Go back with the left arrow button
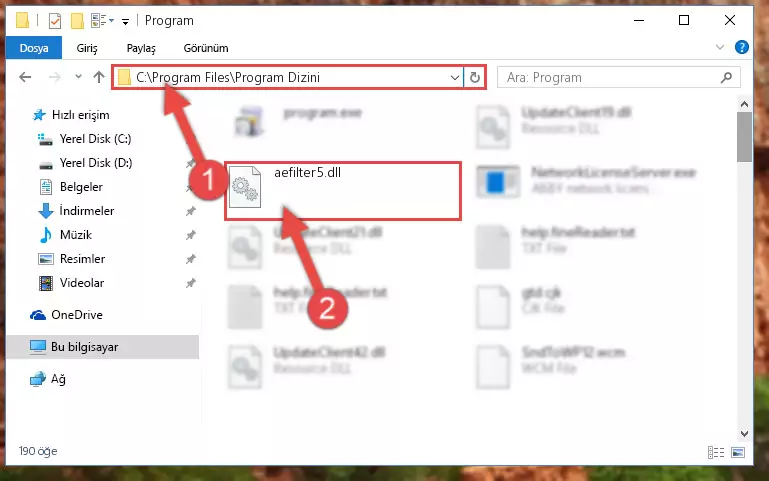The height and width of the screenshot is (481, 769). coord(25,77)
